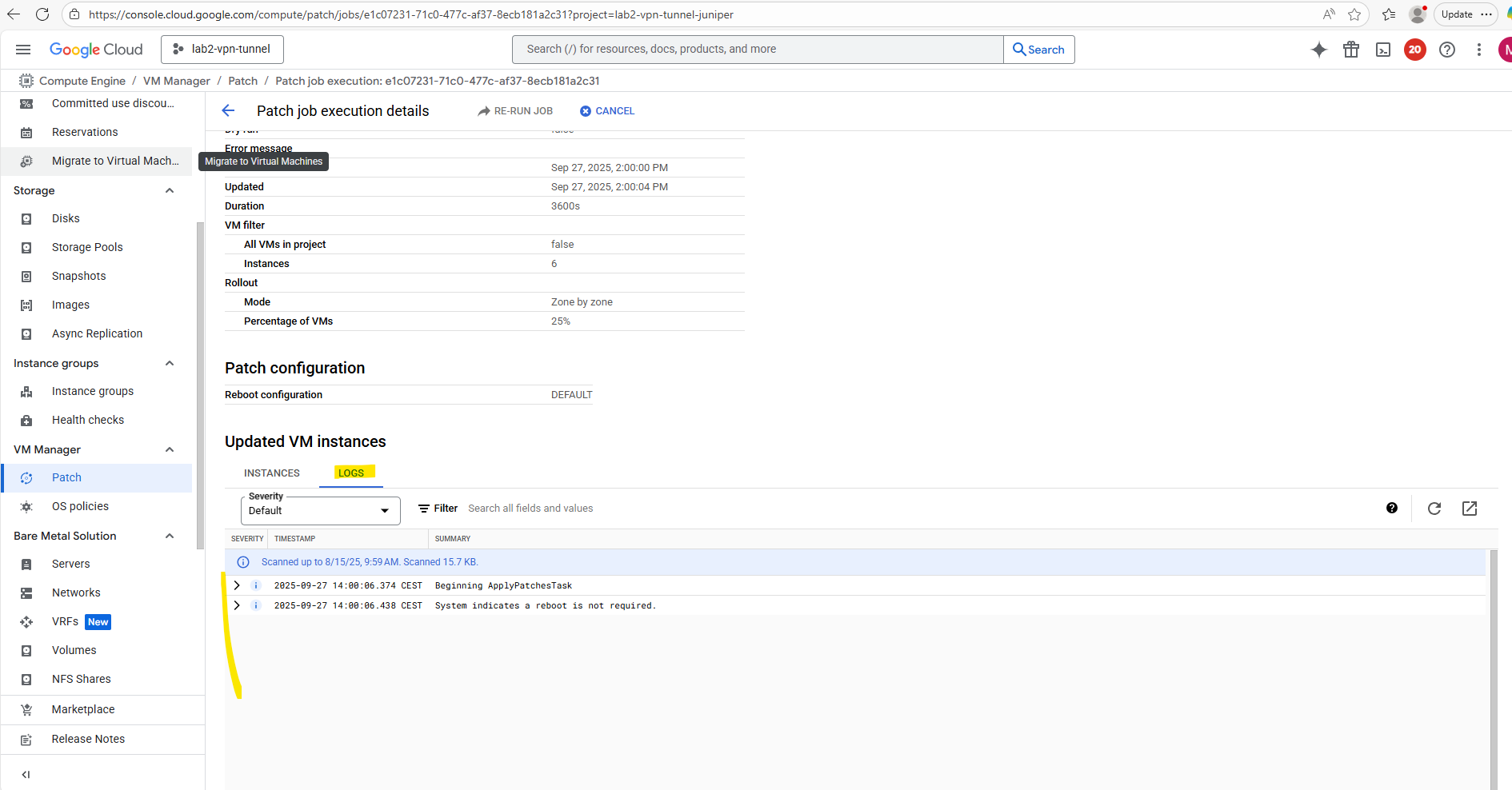Collapse the VM Manager section
Viewport: 1512px width, 790px height.
point(170,449)
